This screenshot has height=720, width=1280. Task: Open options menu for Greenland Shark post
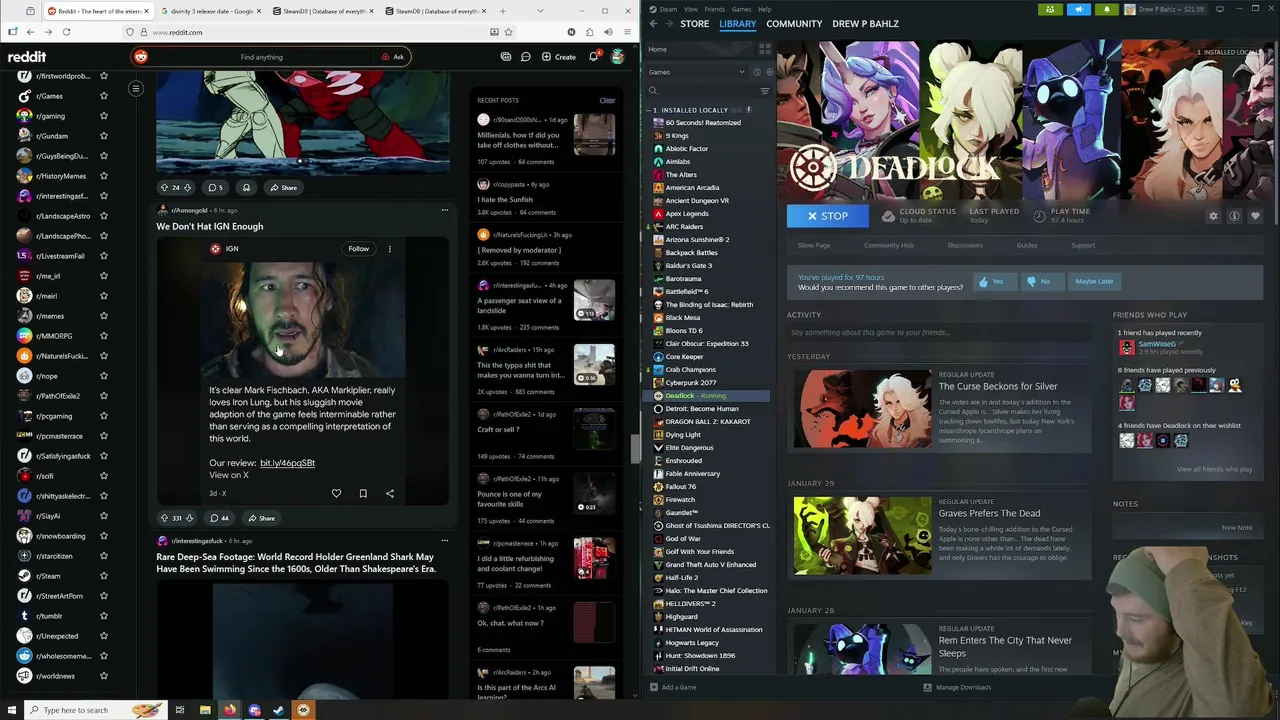coord(444,541)
